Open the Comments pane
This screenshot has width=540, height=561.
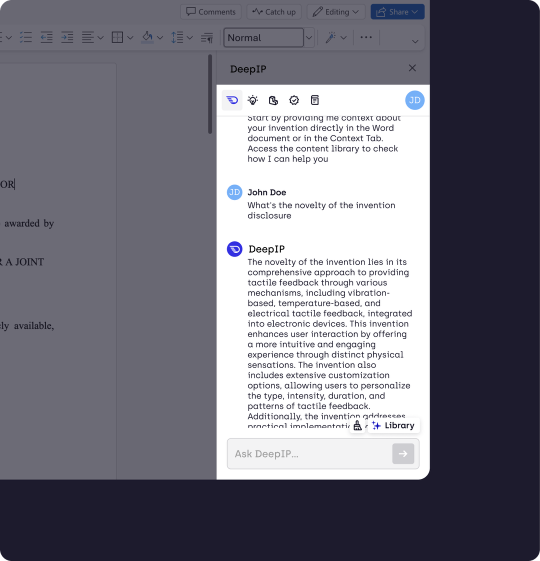click(211, 12)
